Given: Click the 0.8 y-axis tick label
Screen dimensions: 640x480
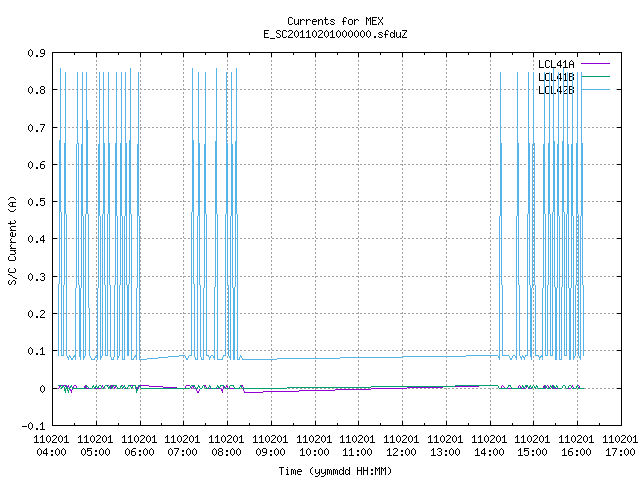Looking at the screenshot, I should 36,90.
